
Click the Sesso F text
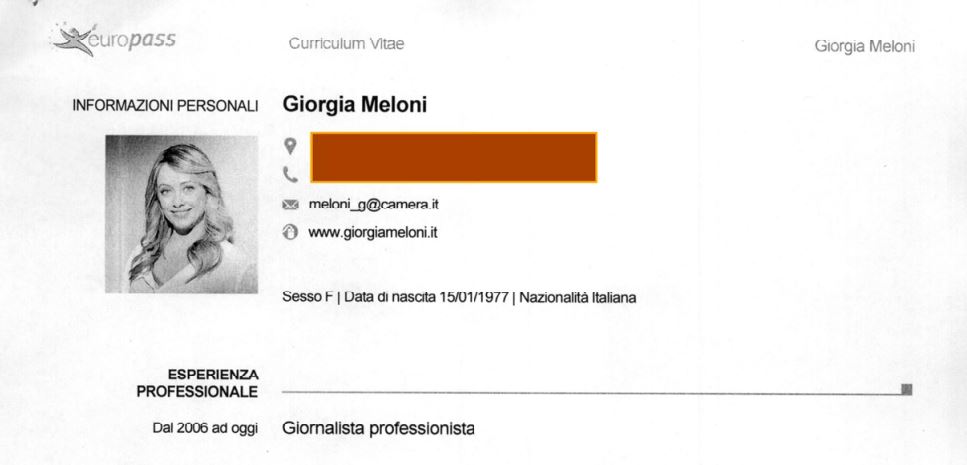307,297
